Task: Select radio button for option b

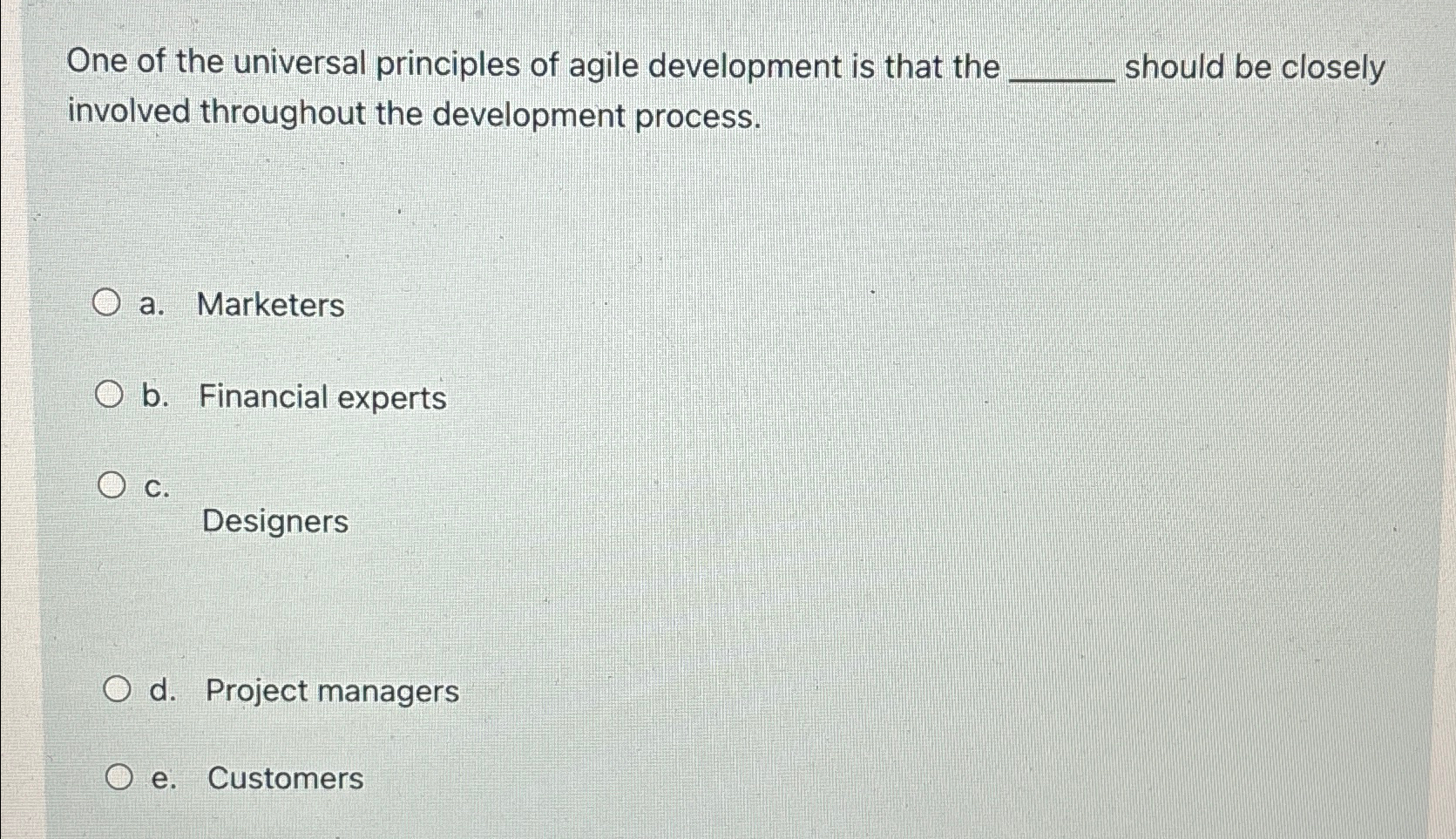Action: 110,394
